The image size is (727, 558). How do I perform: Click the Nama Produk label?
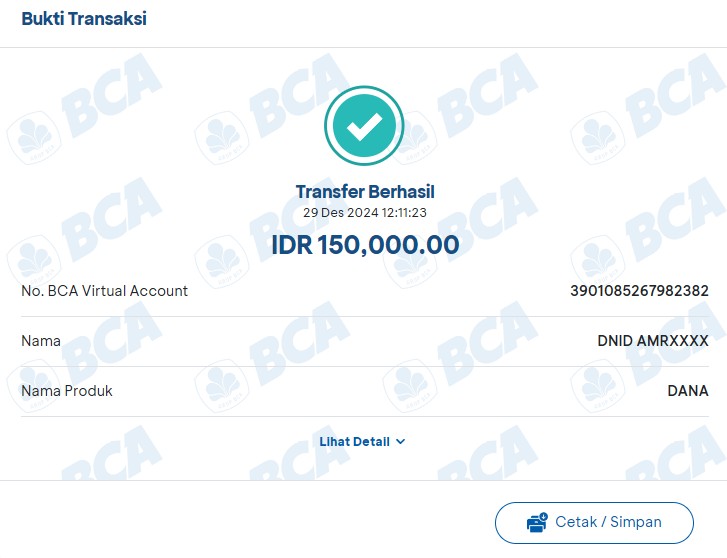[x=67, y=391]
